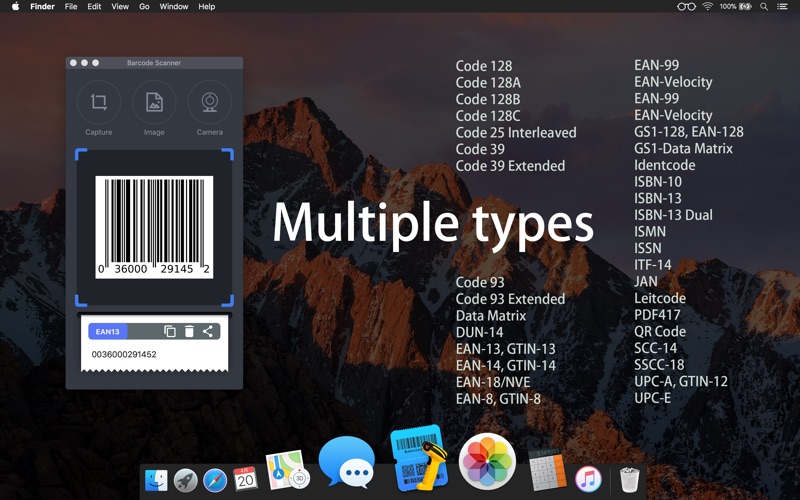Click the EAN13 barcode type label
Screen dimensions: 800x500
(108, 331)
